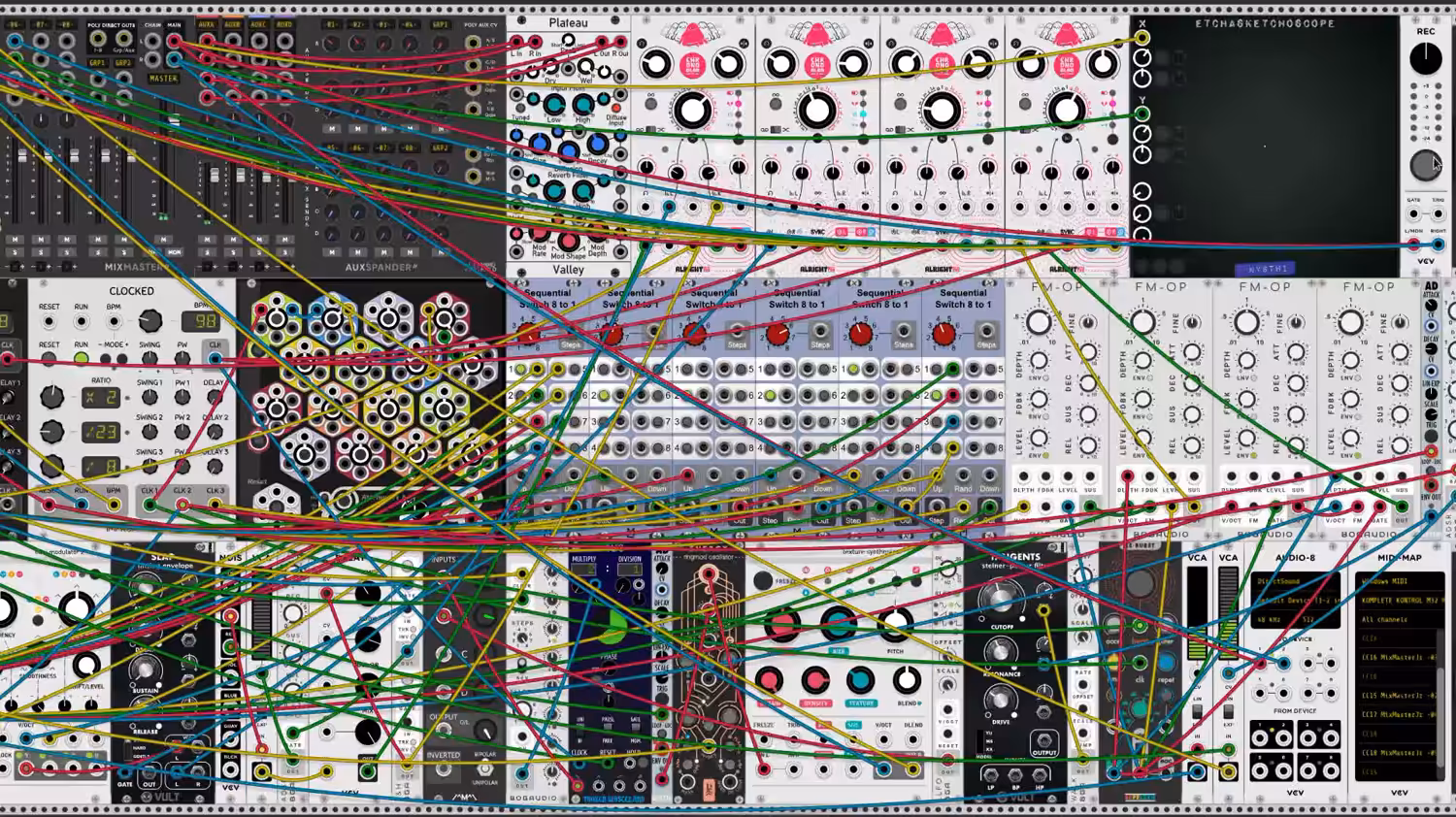This screenshot has height=817, width=1456.
Task: Click the MODE minus button on Clocked
Action: 107,359
